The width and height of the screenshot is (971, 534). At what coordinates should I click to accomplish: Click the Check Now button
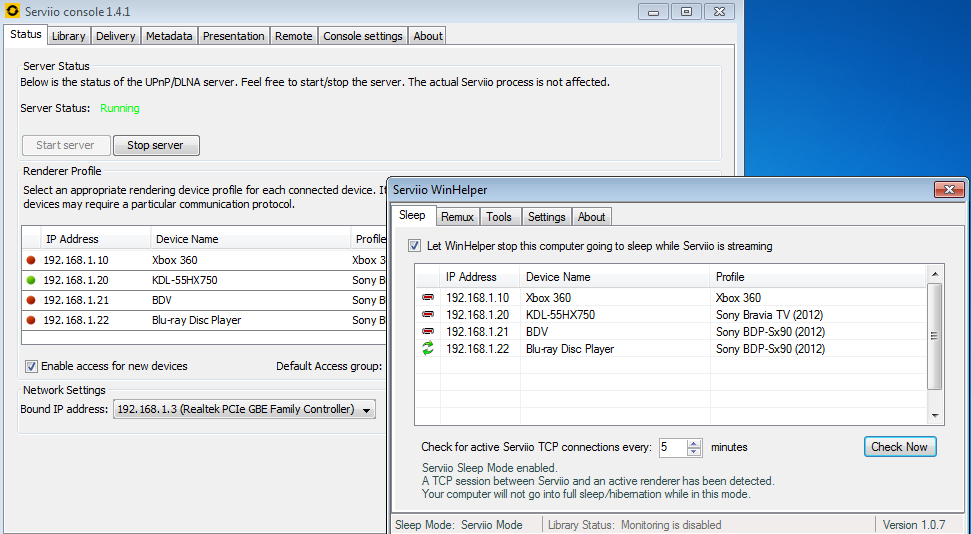899,447
